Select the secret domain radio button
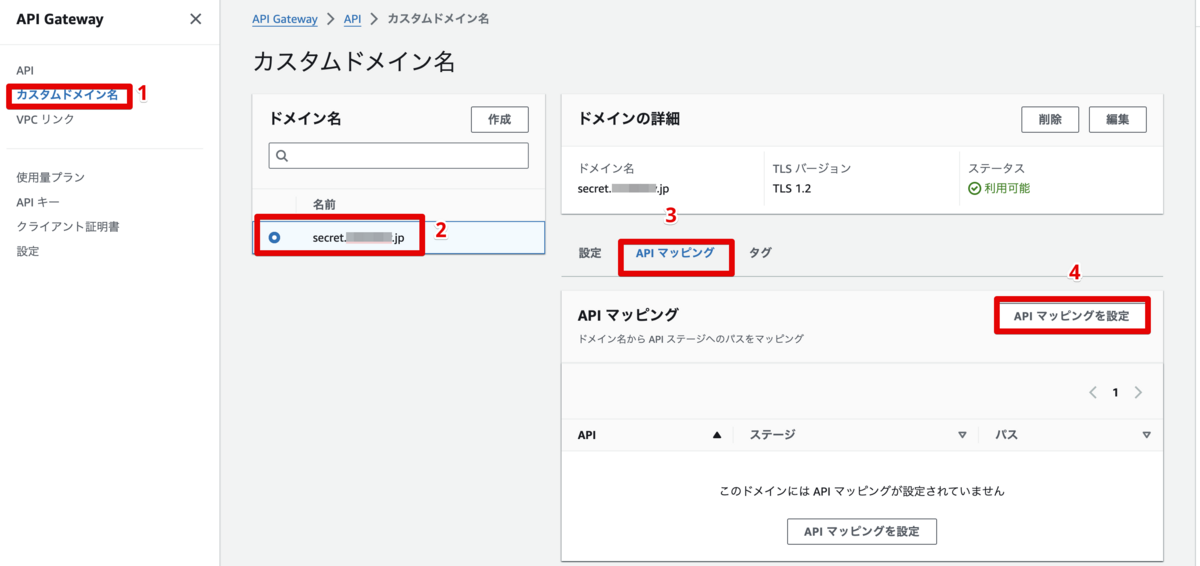Viewport: 1200px width, 566px height. click(x=275, y=238)
